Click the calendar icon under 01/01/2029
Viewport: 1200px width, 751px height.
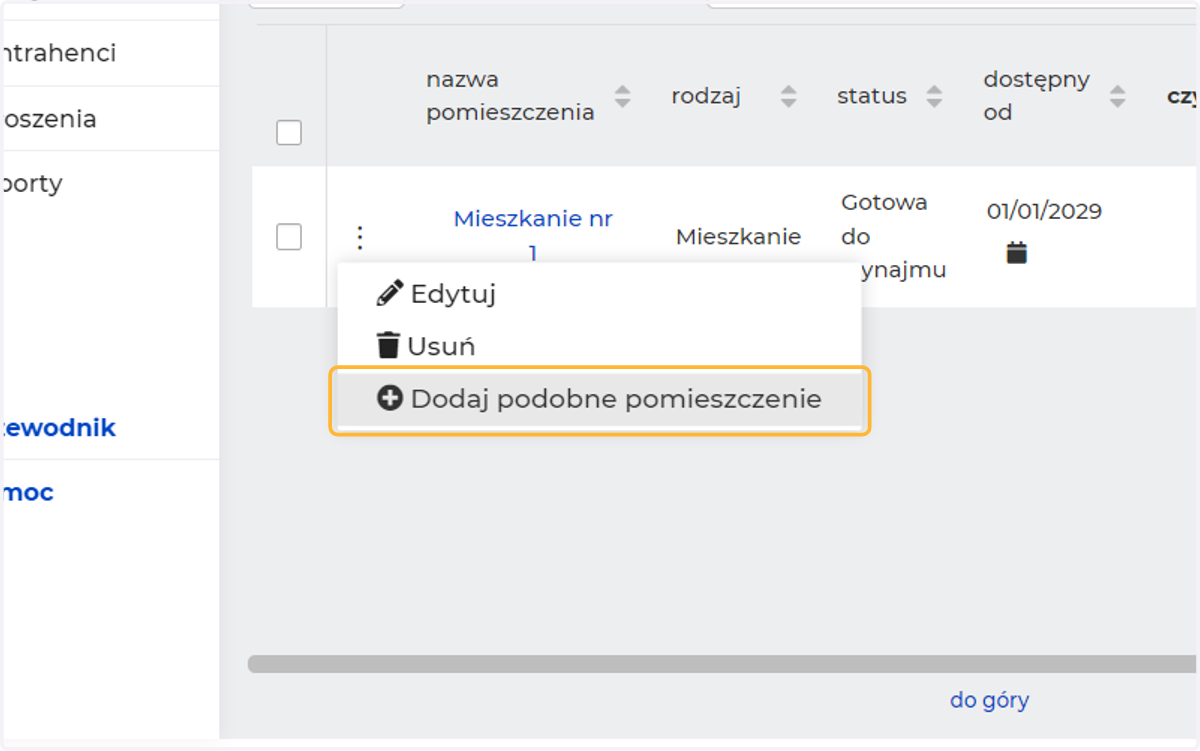(1016, 252)
